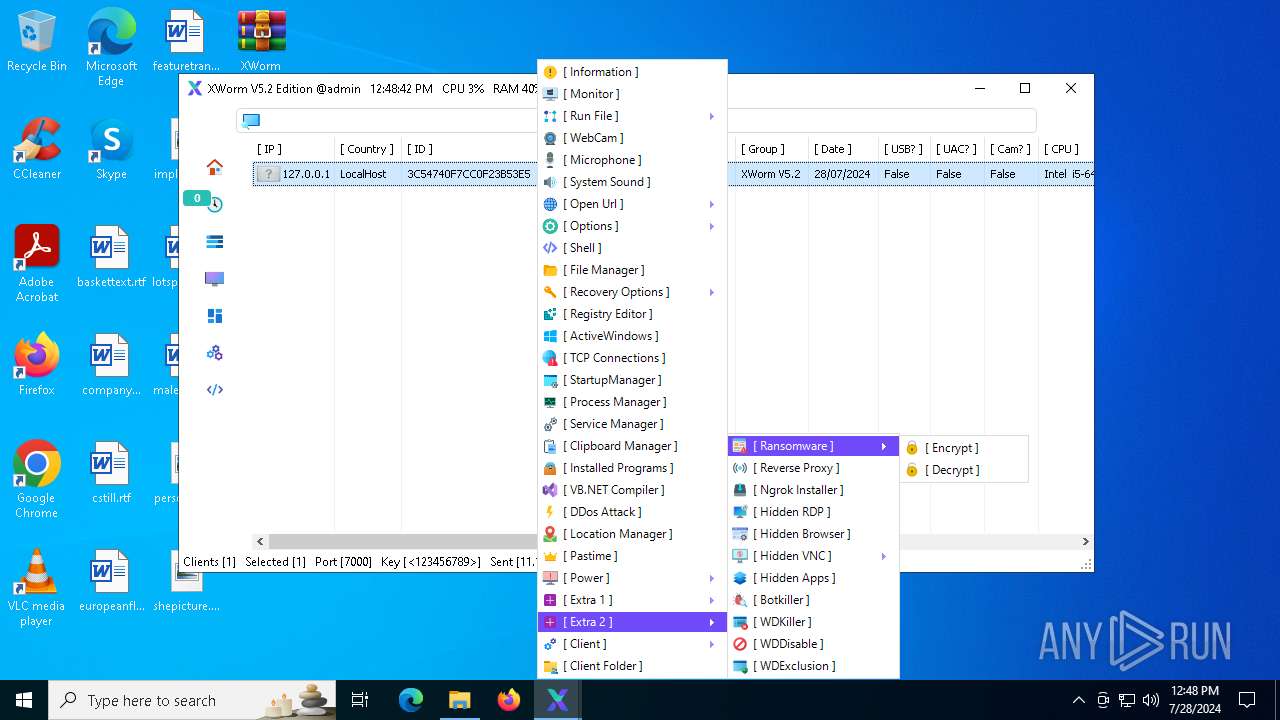Expand the [ Hidden VNC ] submenu
This screenshot has height=720, width=1280.
(813, 556)
